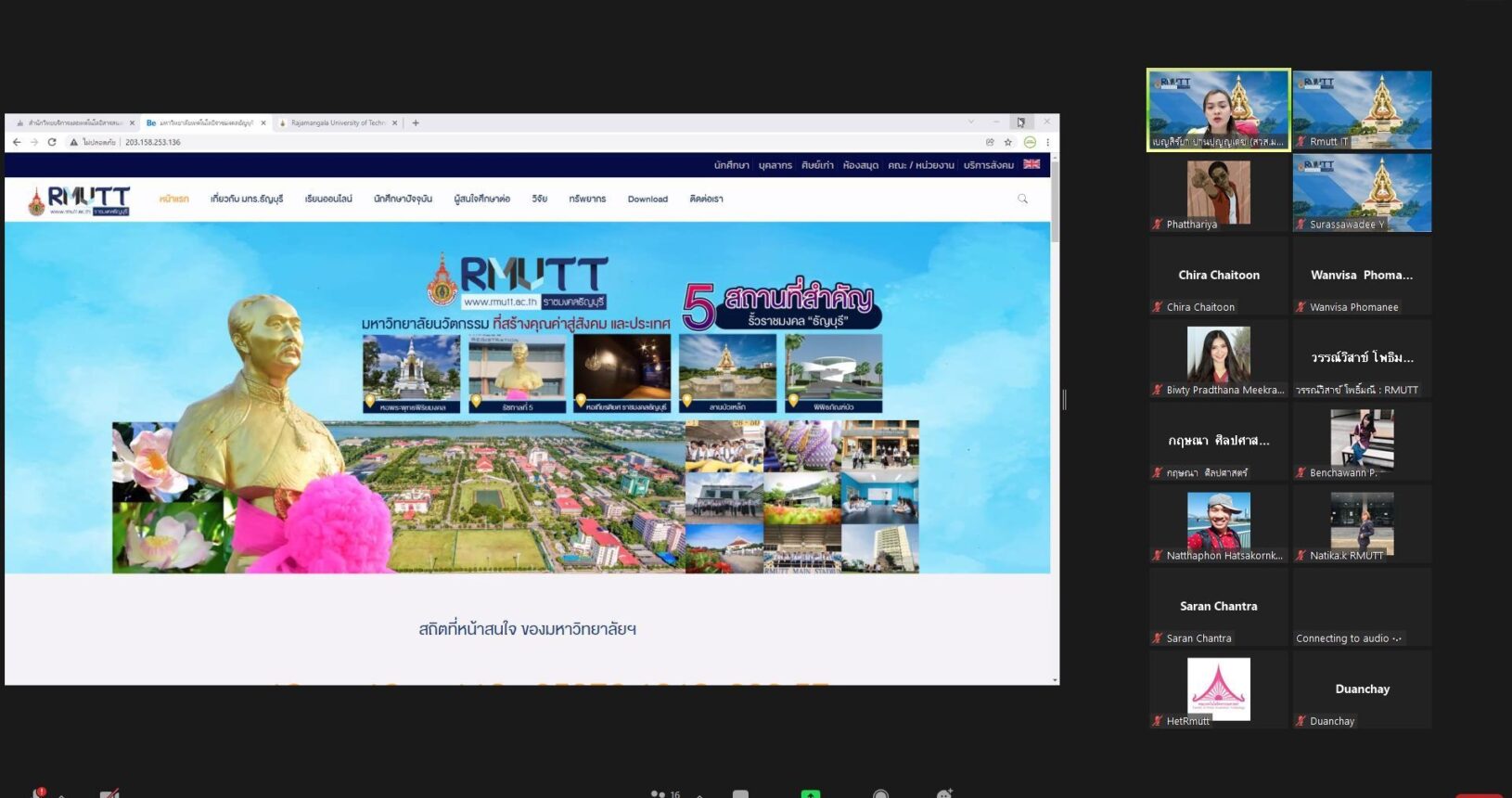The image size is (1512, 798).
Task: Reload the page in the browser
Action: point(52,142)
